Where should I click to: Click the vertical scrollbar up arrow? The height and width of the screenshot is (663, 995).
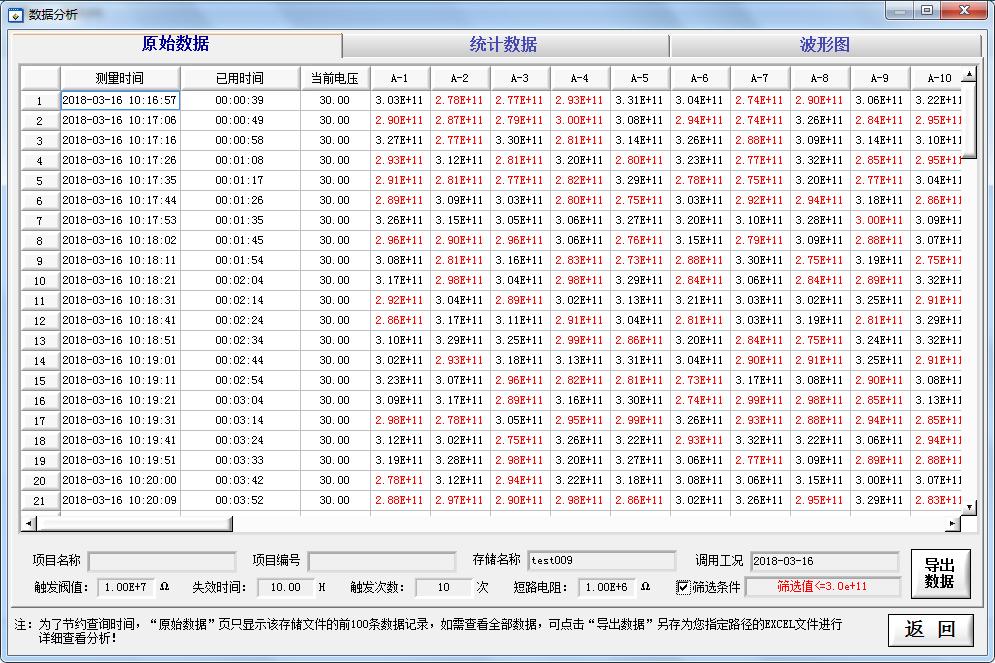[x=968, y=74]
